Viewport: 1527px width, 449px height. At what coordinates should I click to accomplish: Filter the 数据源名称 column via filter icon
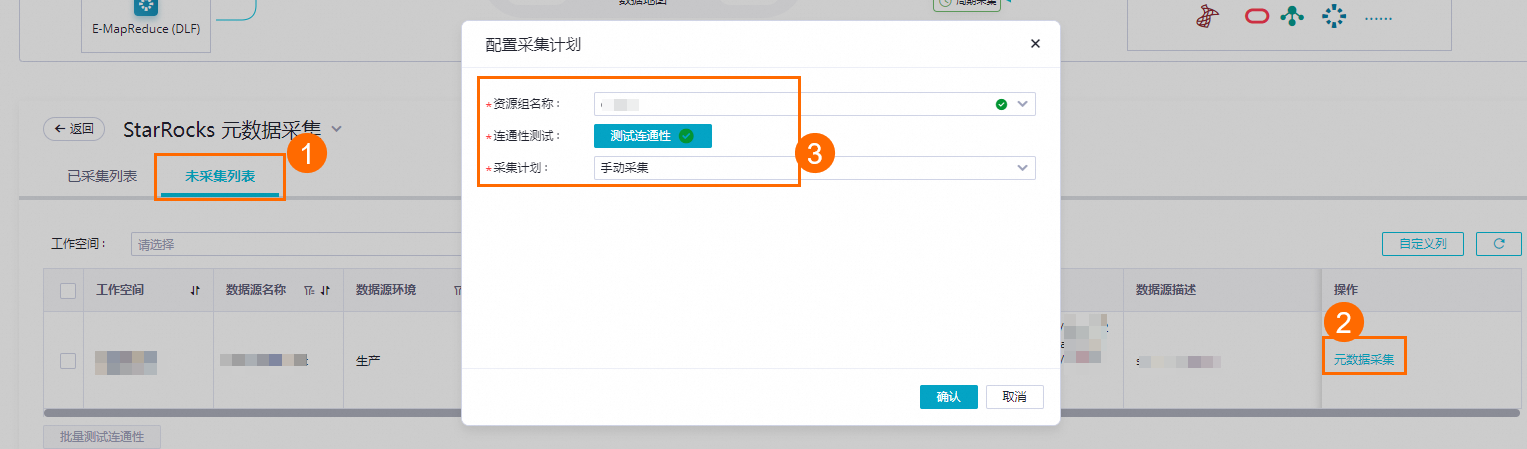(308, 291)
